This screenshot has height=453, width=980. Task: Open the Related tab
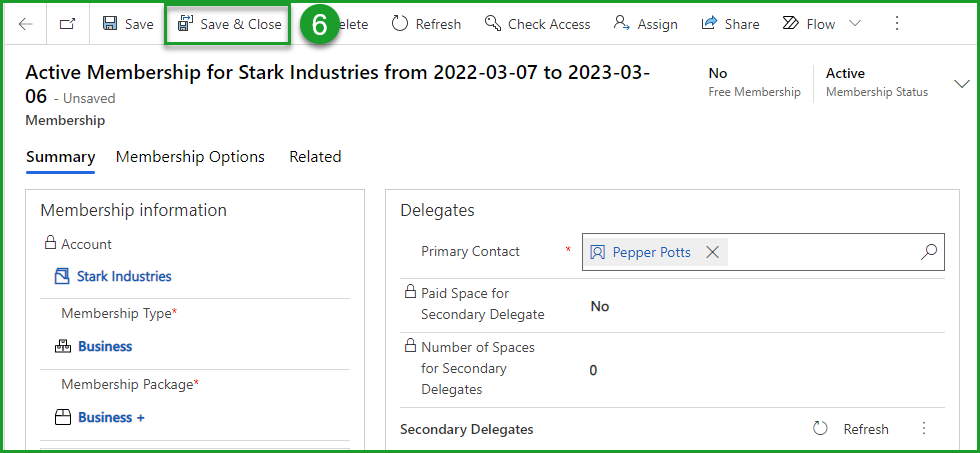point(315,157)
